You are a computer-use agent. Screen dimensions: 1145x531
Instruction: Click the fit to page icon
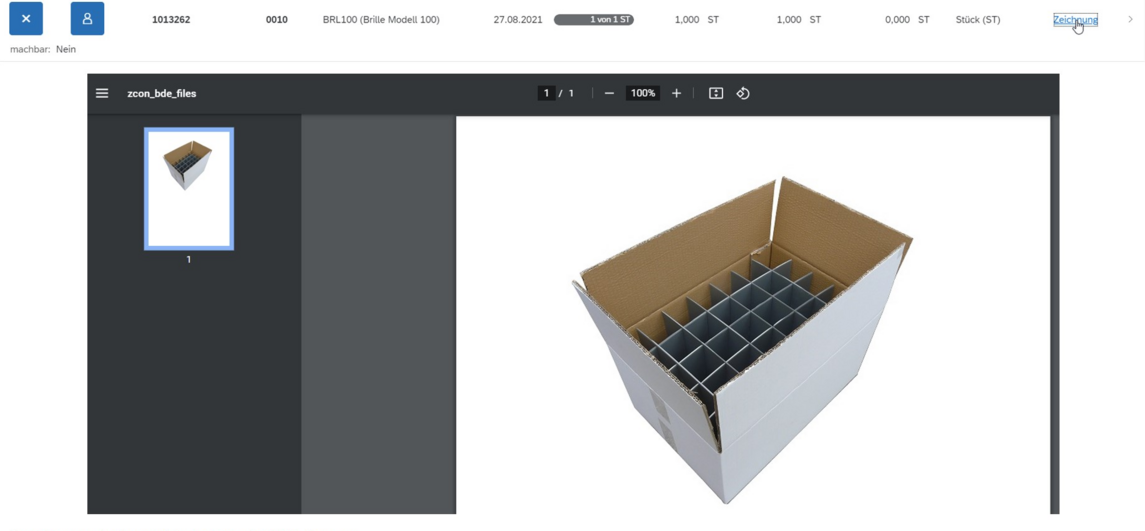point(716,93)
